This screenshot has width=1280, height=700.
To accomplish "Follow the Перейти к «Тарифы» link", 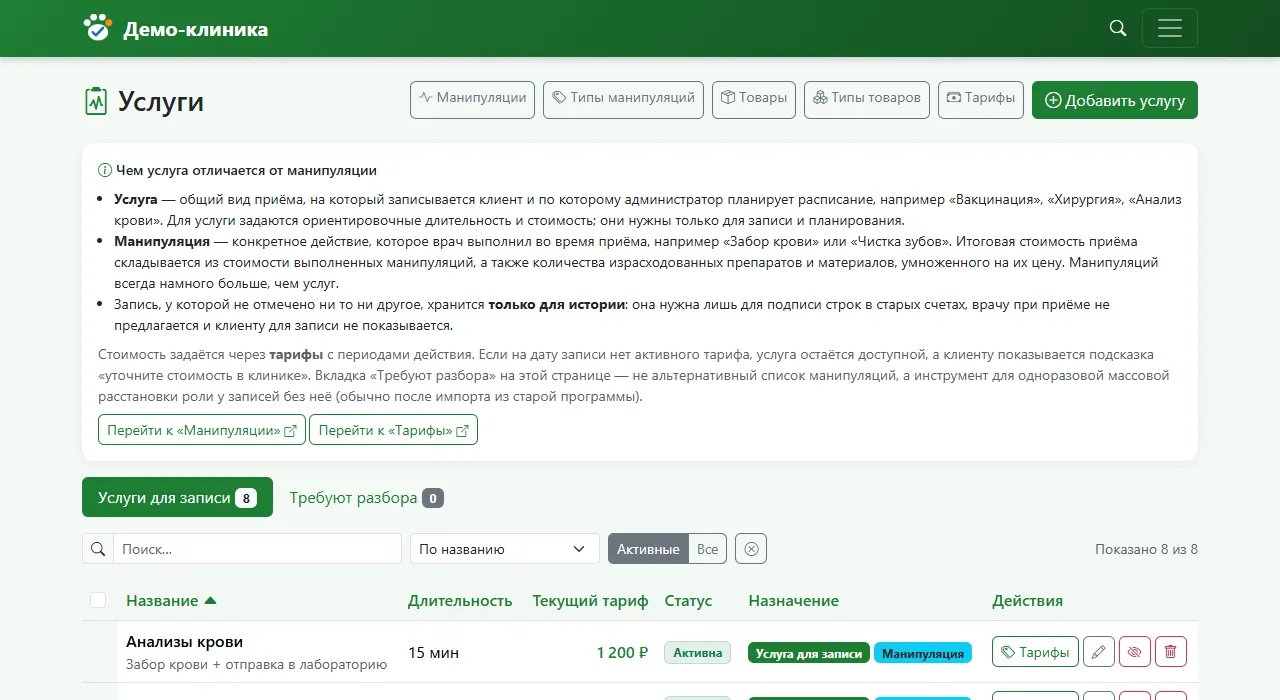I will (x=394, y=430).
